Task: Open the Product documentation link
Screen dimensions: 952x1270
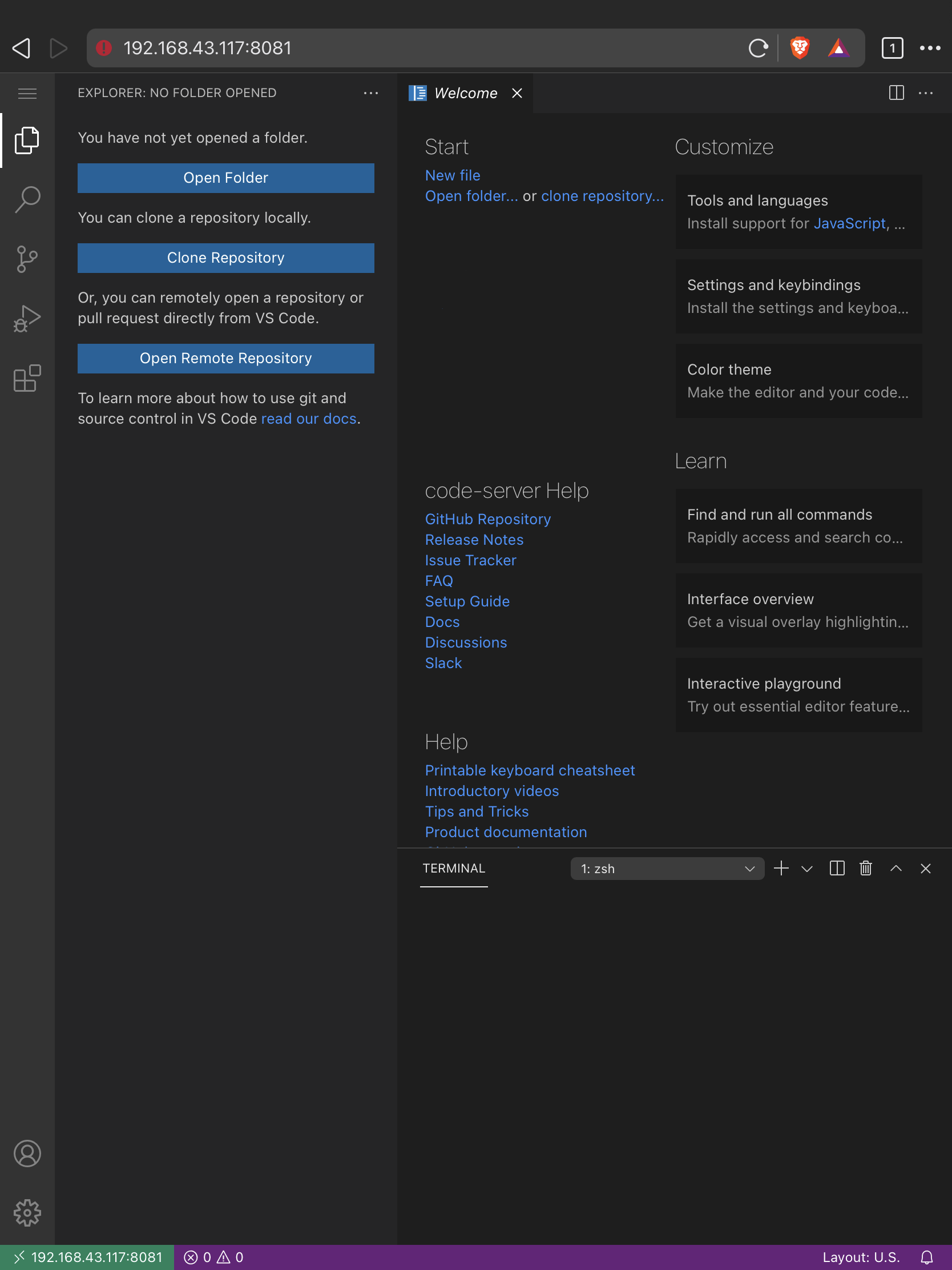Action: 506,832
